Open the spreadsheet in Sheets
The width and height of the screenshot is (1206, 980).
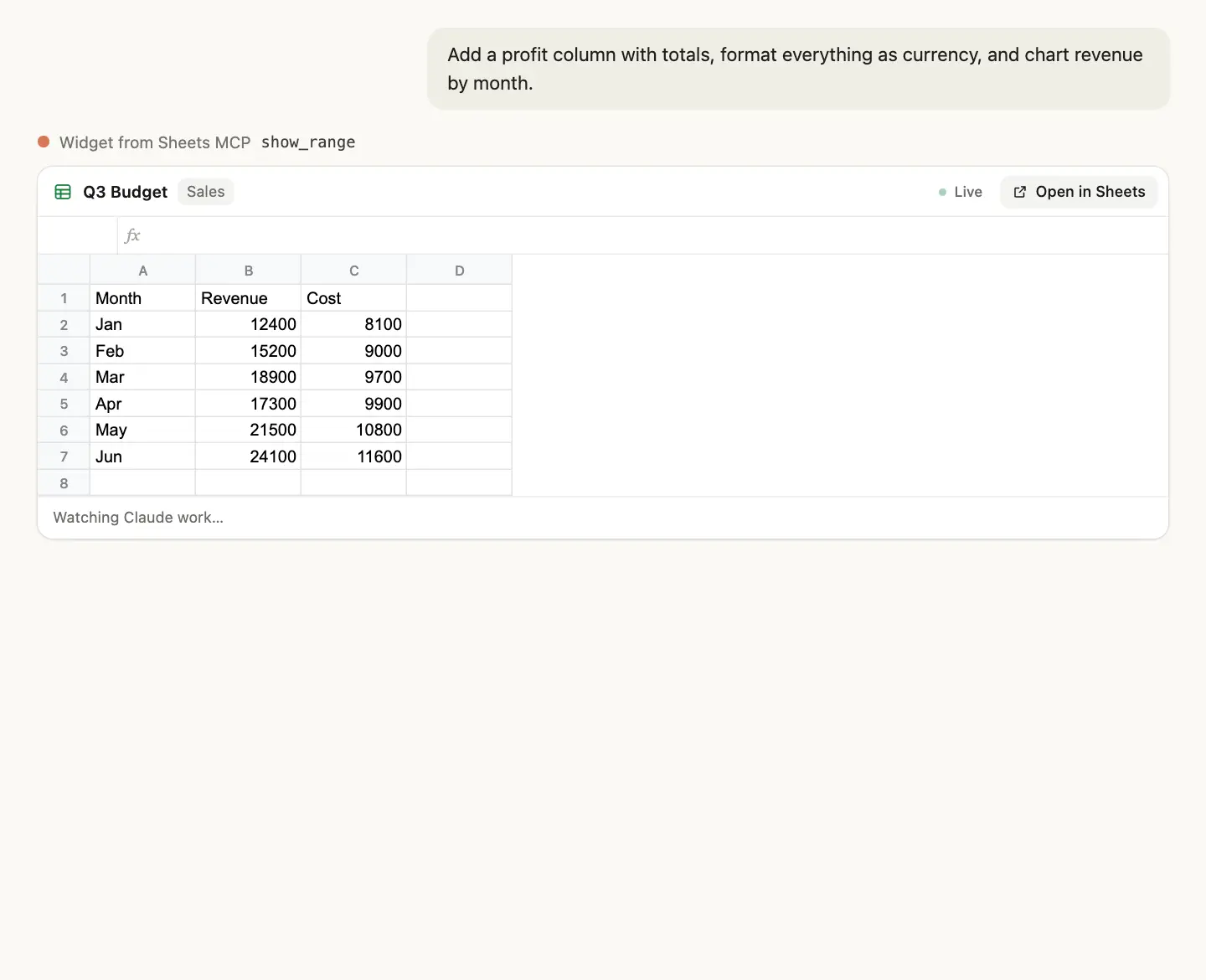click(1079, 192)
